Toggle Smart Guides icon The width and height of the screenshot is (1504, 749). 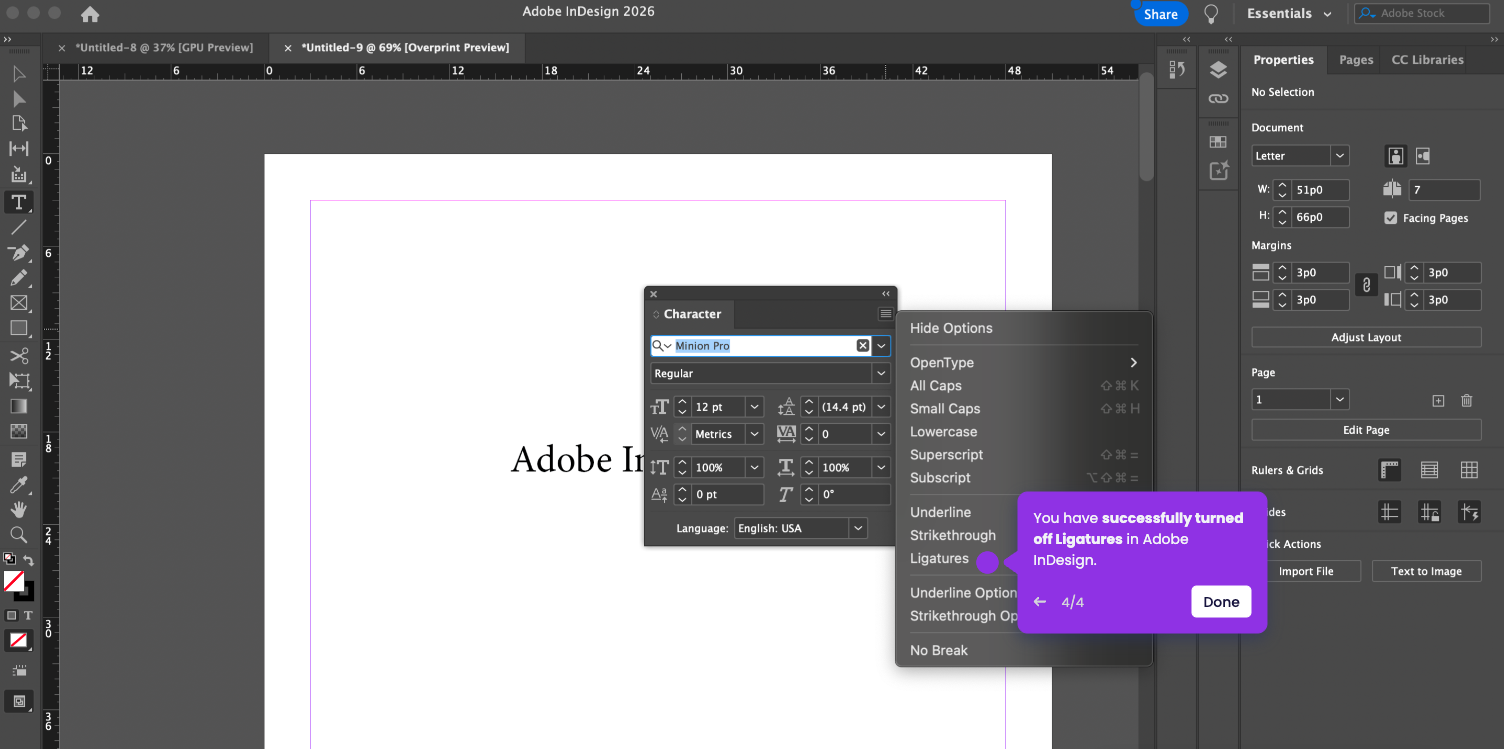click(x=1469, y=512)
